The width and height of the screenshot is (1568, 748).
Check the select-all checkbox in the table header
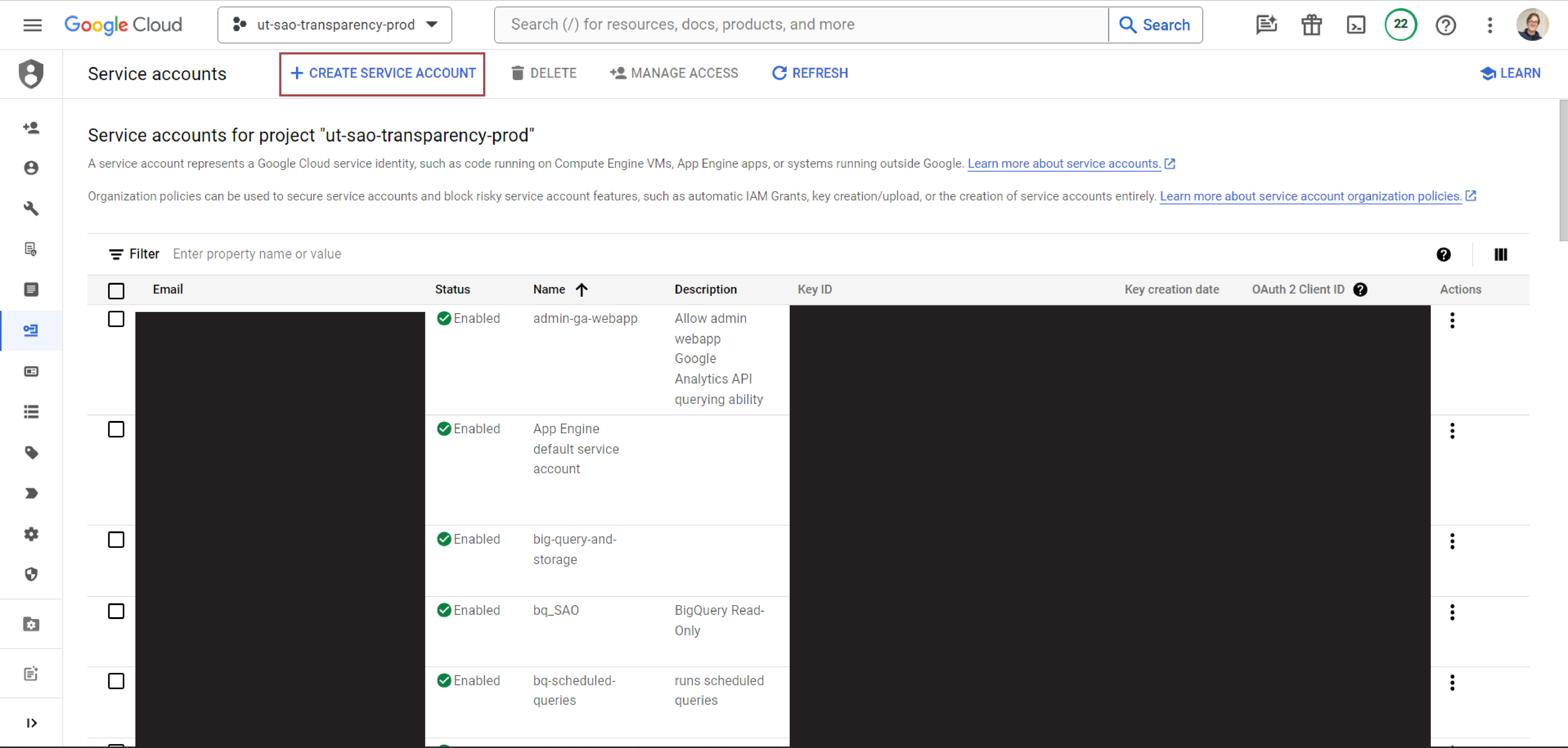click(x=116, y=291)
